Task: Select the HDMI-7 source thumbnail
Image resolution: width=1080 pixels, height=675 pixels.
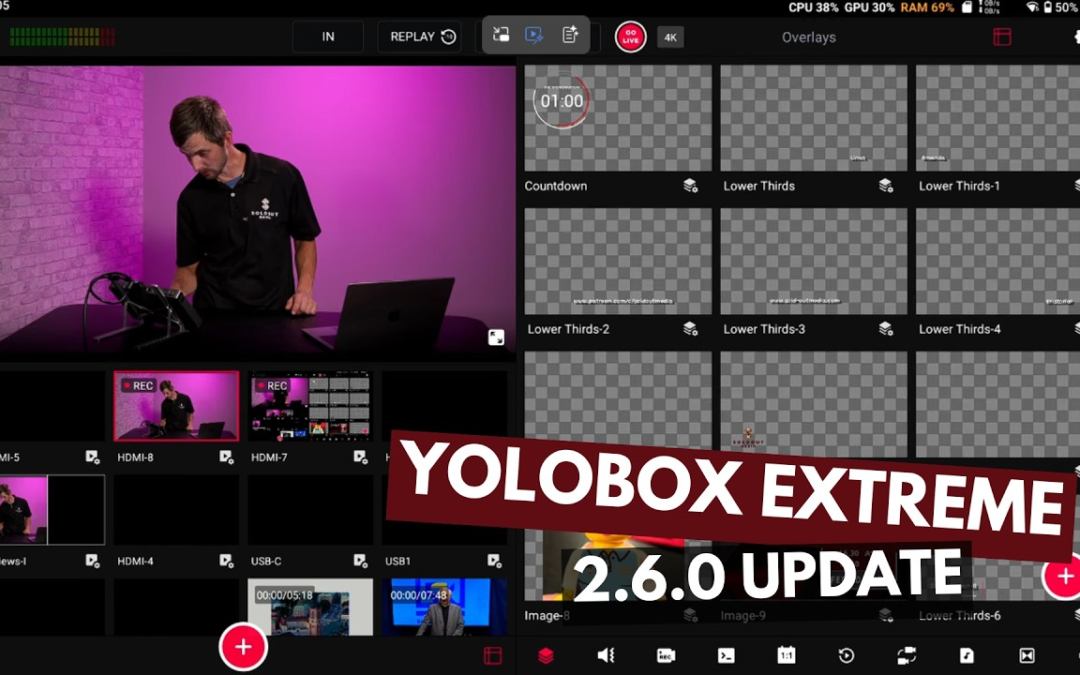Action: (x=310, y=406)
